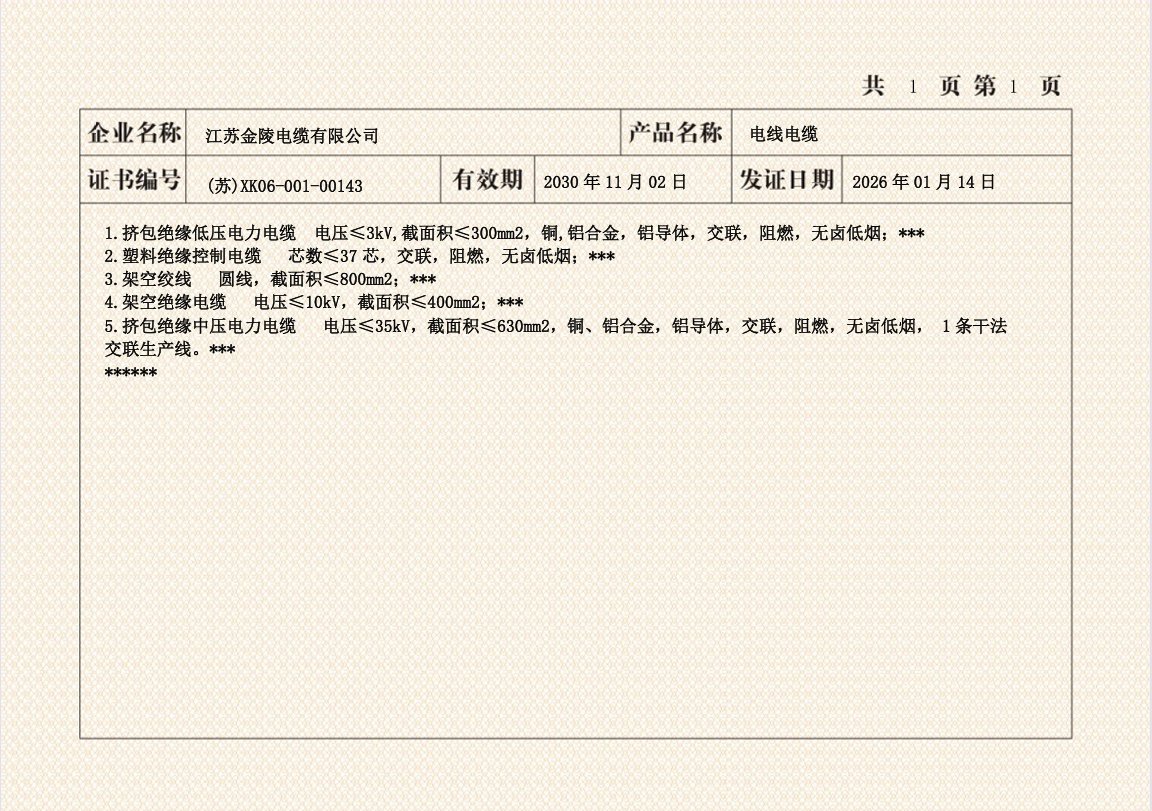Click the 发证日期 header label
The height and width of the screenshot is (811, 1152).
[x=786, y=180]
